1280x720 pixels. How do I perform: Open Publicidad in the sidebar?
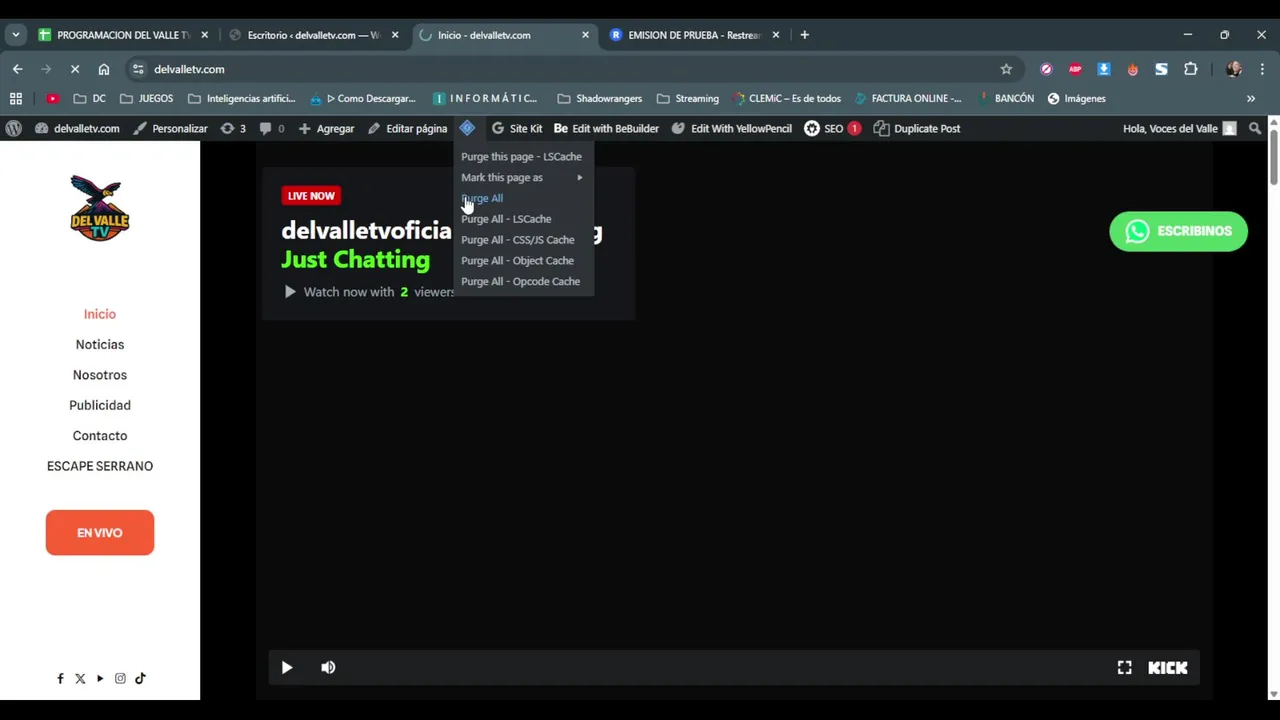point(100,405)
